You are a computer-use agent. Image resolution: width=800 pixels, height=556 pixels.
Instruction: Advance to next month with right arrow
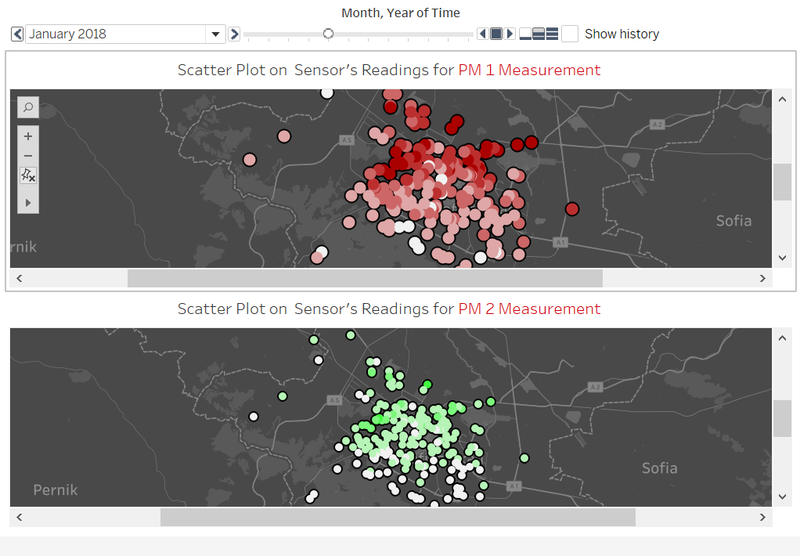pos(234,34)
